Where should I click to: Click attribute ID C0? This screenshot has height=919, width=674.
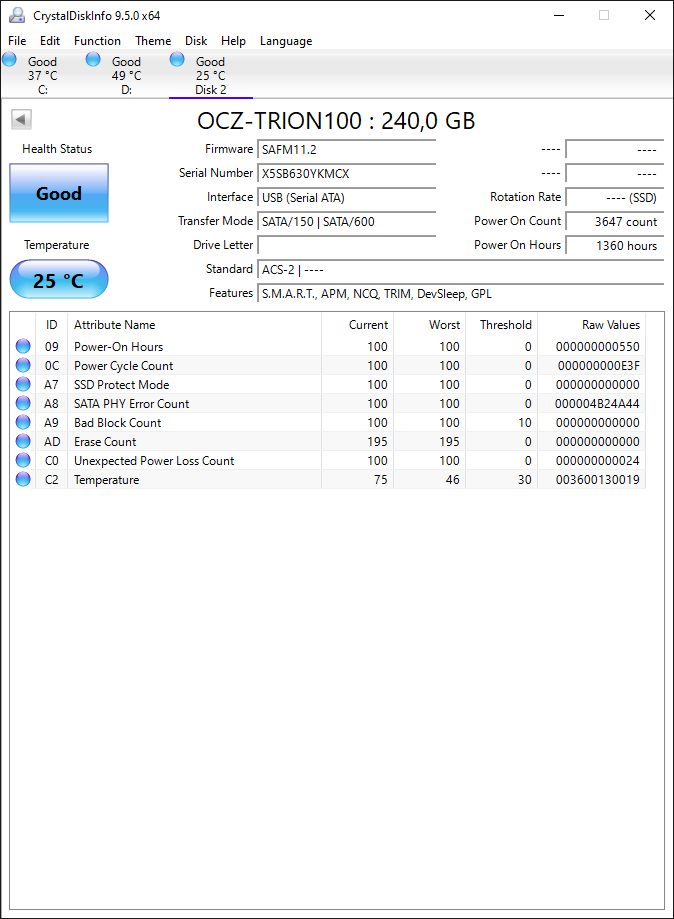(52, 461)
